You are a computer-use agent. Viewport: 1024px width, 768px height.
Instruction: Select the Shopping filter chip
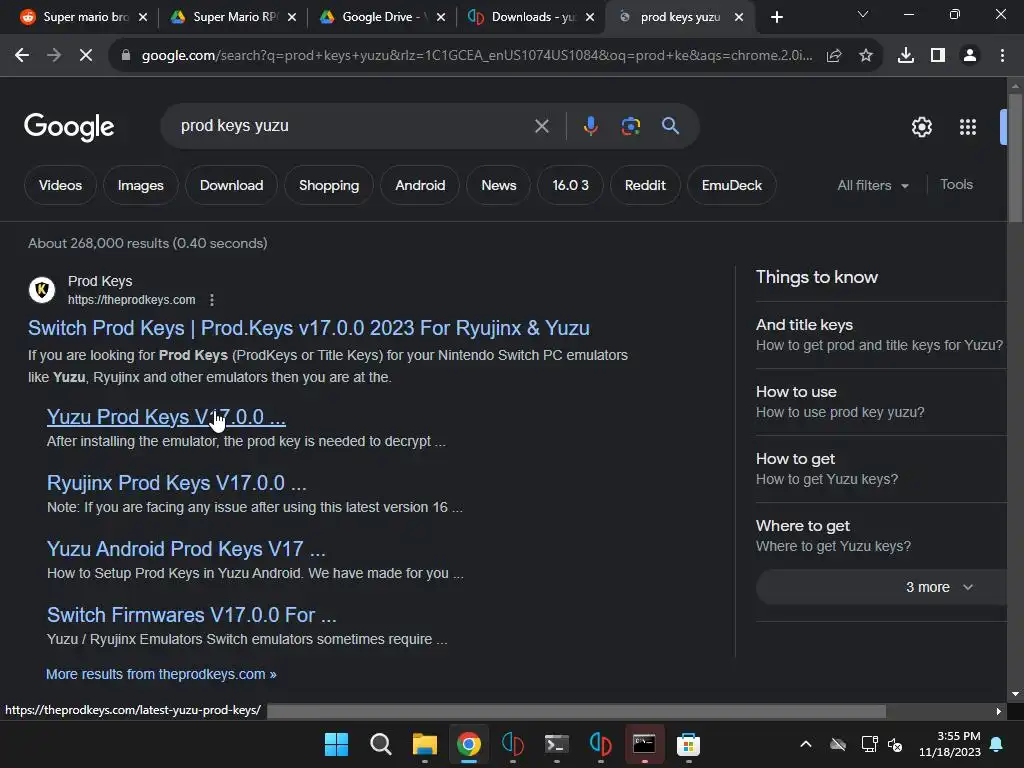tap(328, 185)
